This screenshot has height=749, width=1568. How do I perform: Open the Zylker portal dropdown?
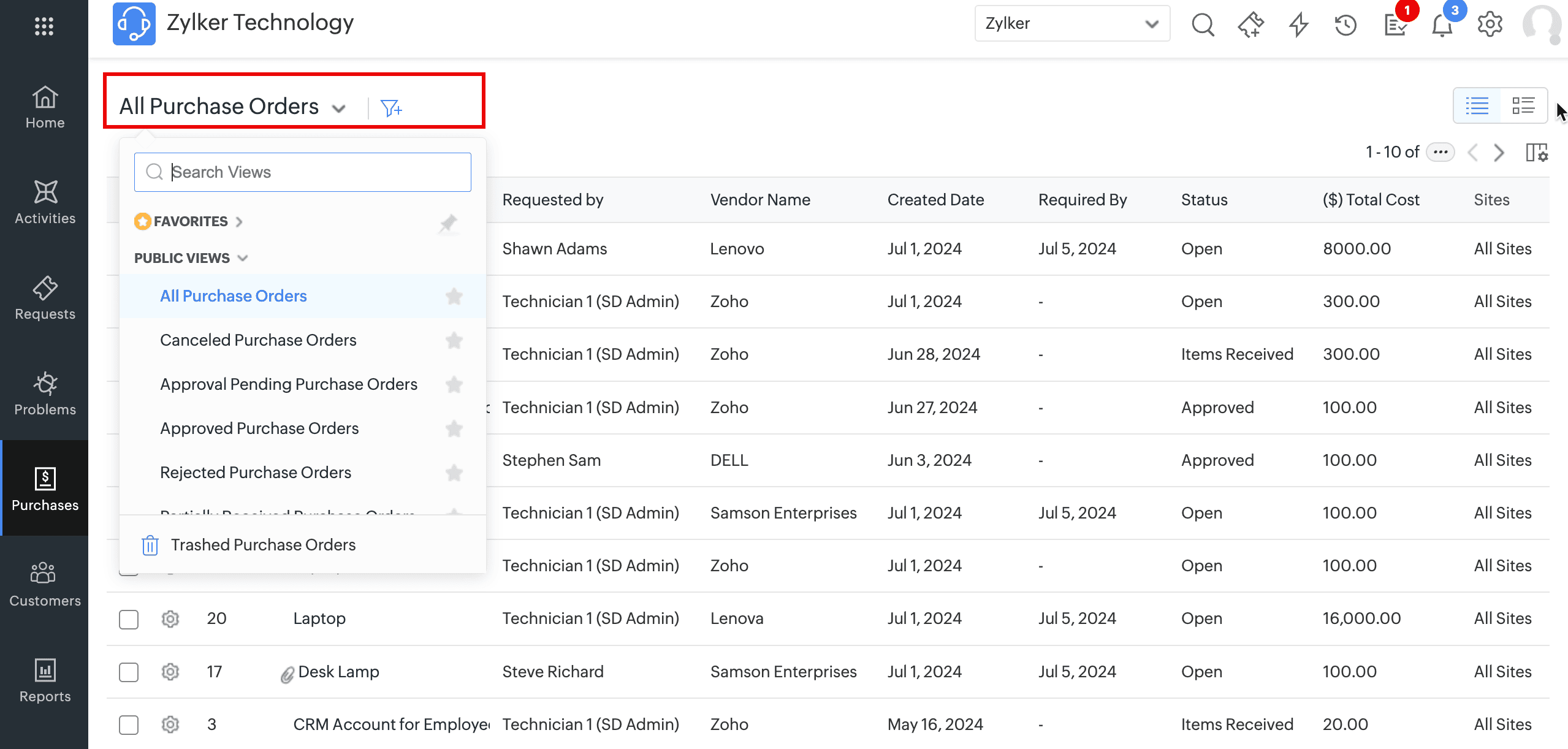click(x=1071, y=23)
